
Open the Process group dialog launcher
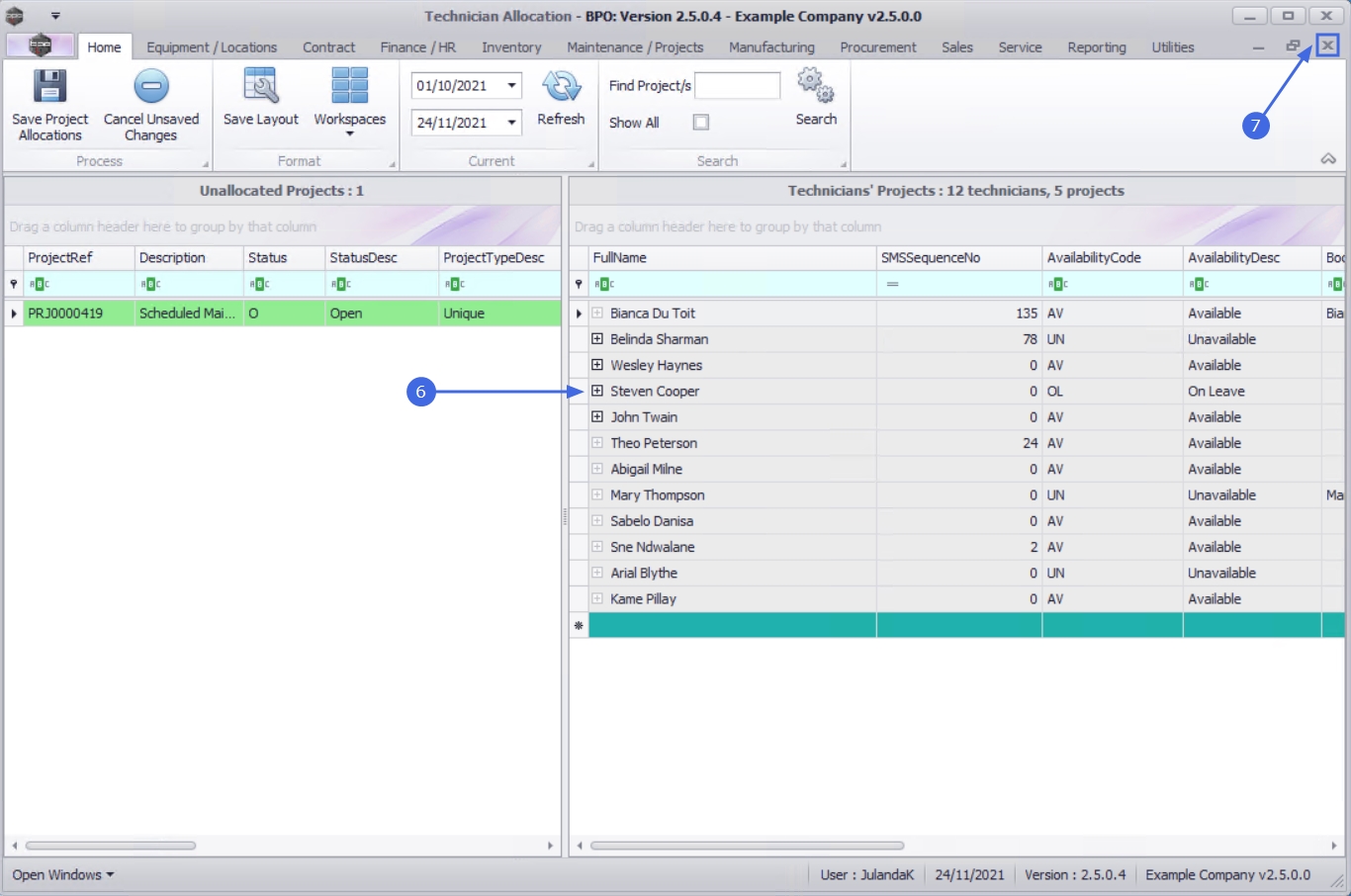(206, 164)
